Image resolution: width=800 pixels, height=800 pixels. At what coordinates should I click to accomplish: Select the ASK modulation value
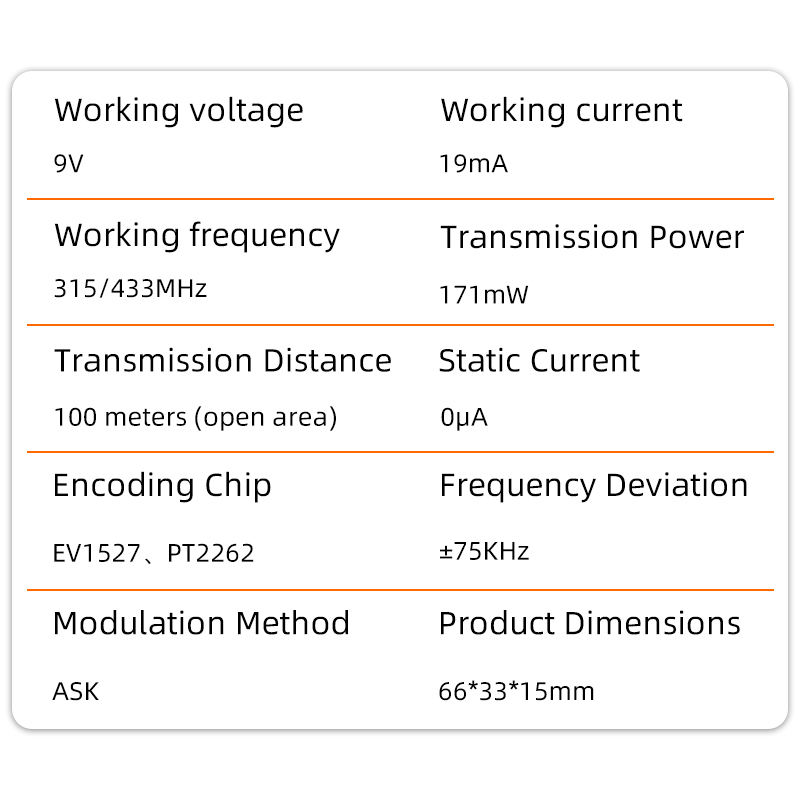click(x=76, y=691)
